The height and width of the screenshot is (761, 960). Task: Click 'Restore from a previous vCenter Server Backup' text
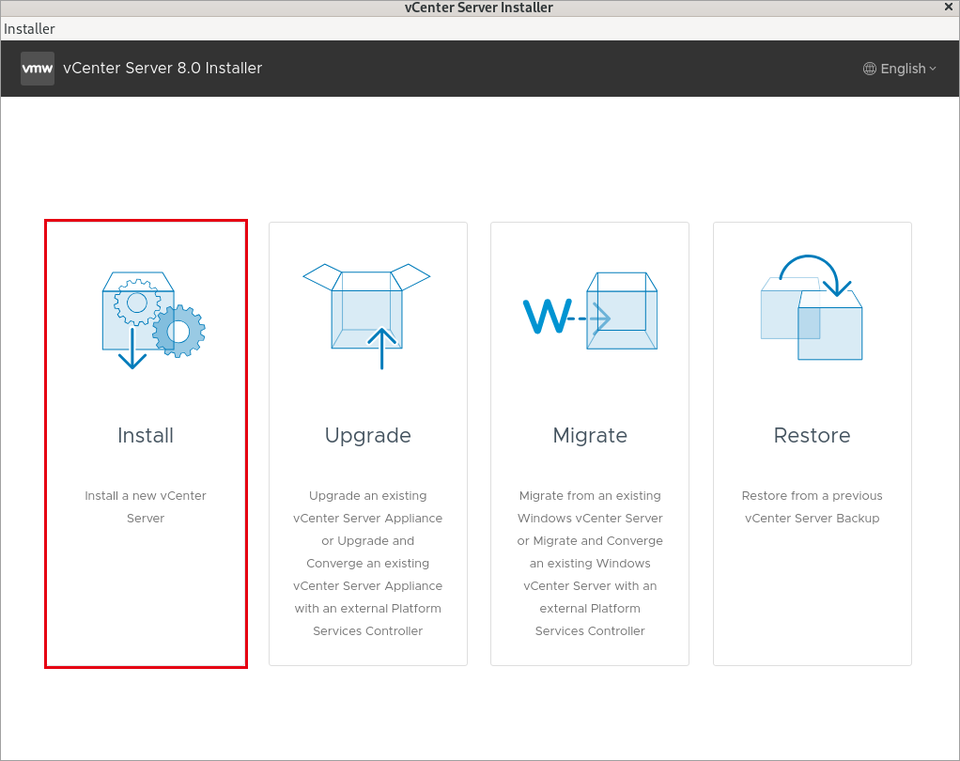(812, 507)
